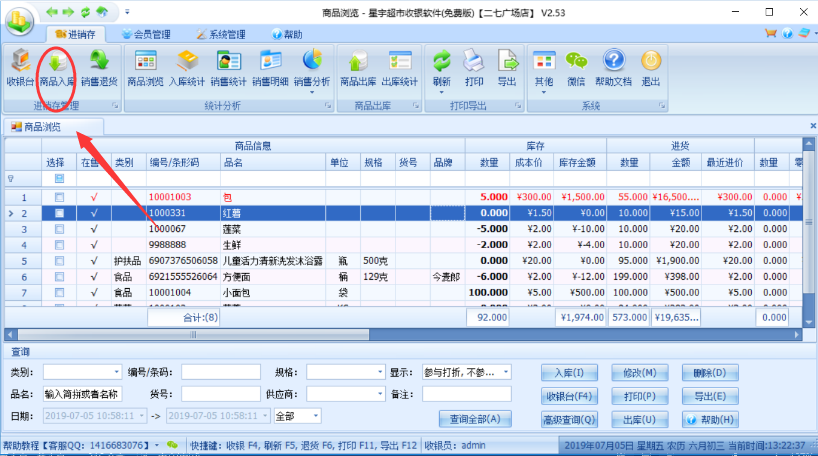Toggle the checkbox for row 红薯
This screenshot has height=456, width=818.
[x=59, y=213]
